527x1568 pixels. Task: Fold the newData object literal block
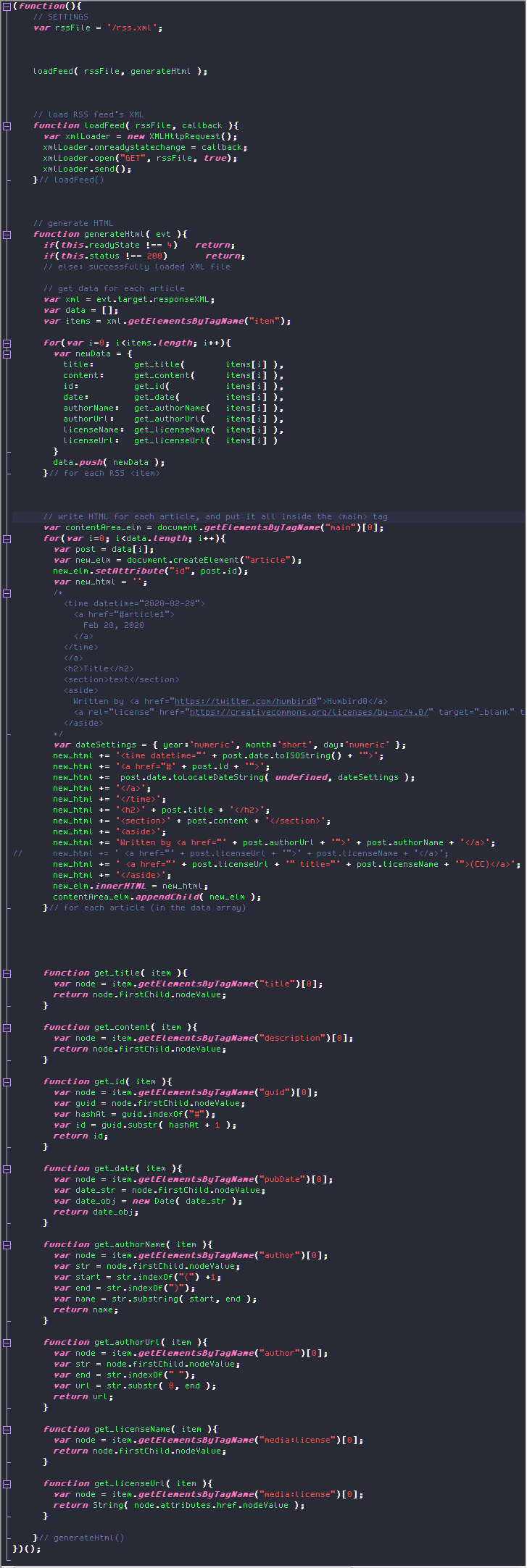(x=7, y=353)
